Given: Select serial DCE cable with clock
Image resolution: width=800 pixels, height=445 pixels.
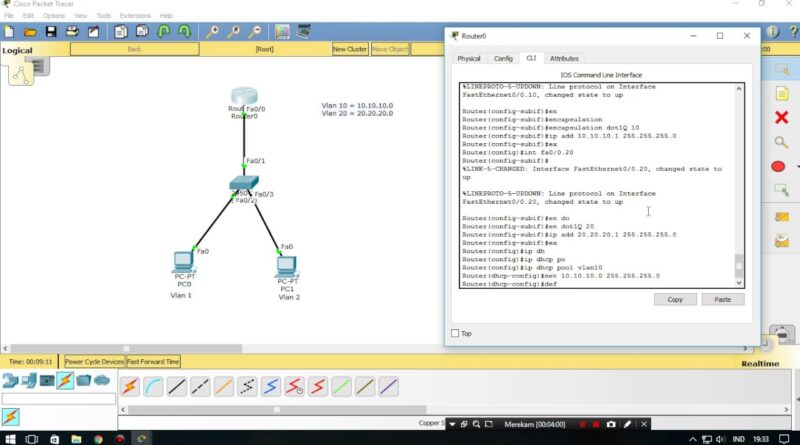Looking at the screenshot, I should coord(294,387).
